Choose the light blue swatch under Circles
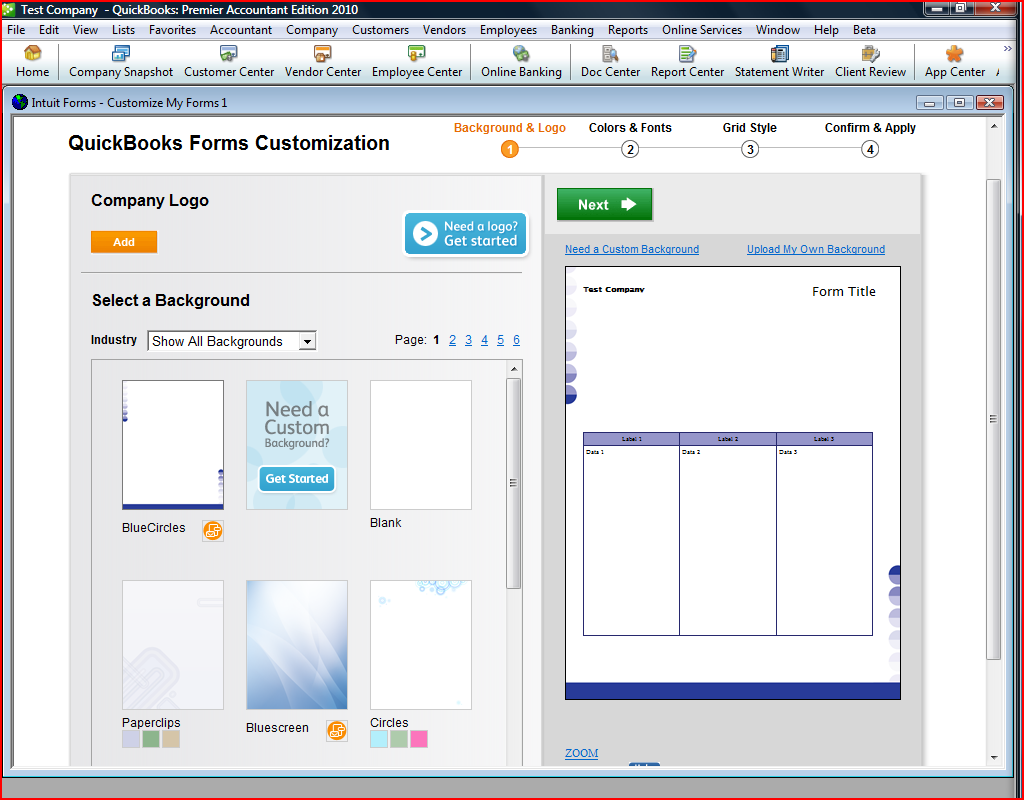Image resolution: width=1024 pixels, height=800 pixels. [379, 739]
